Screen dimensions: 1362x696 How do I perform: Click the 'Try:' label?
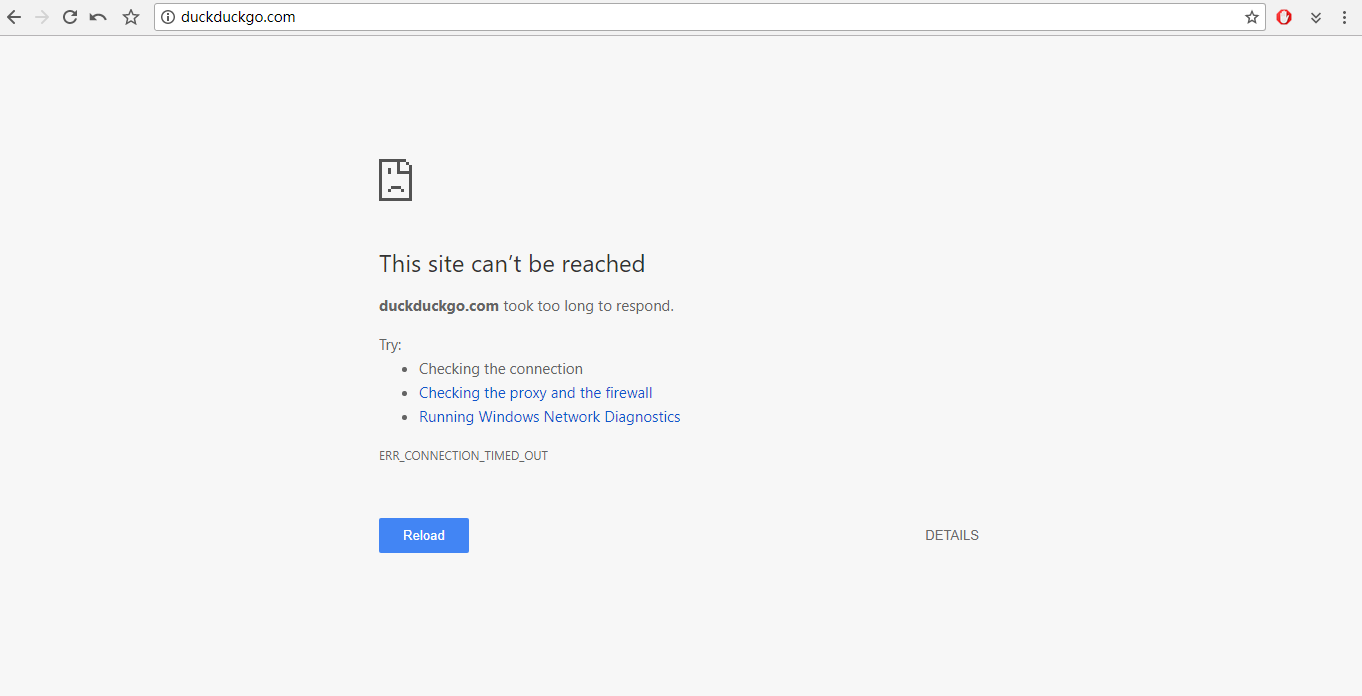[x=390, y=345]
